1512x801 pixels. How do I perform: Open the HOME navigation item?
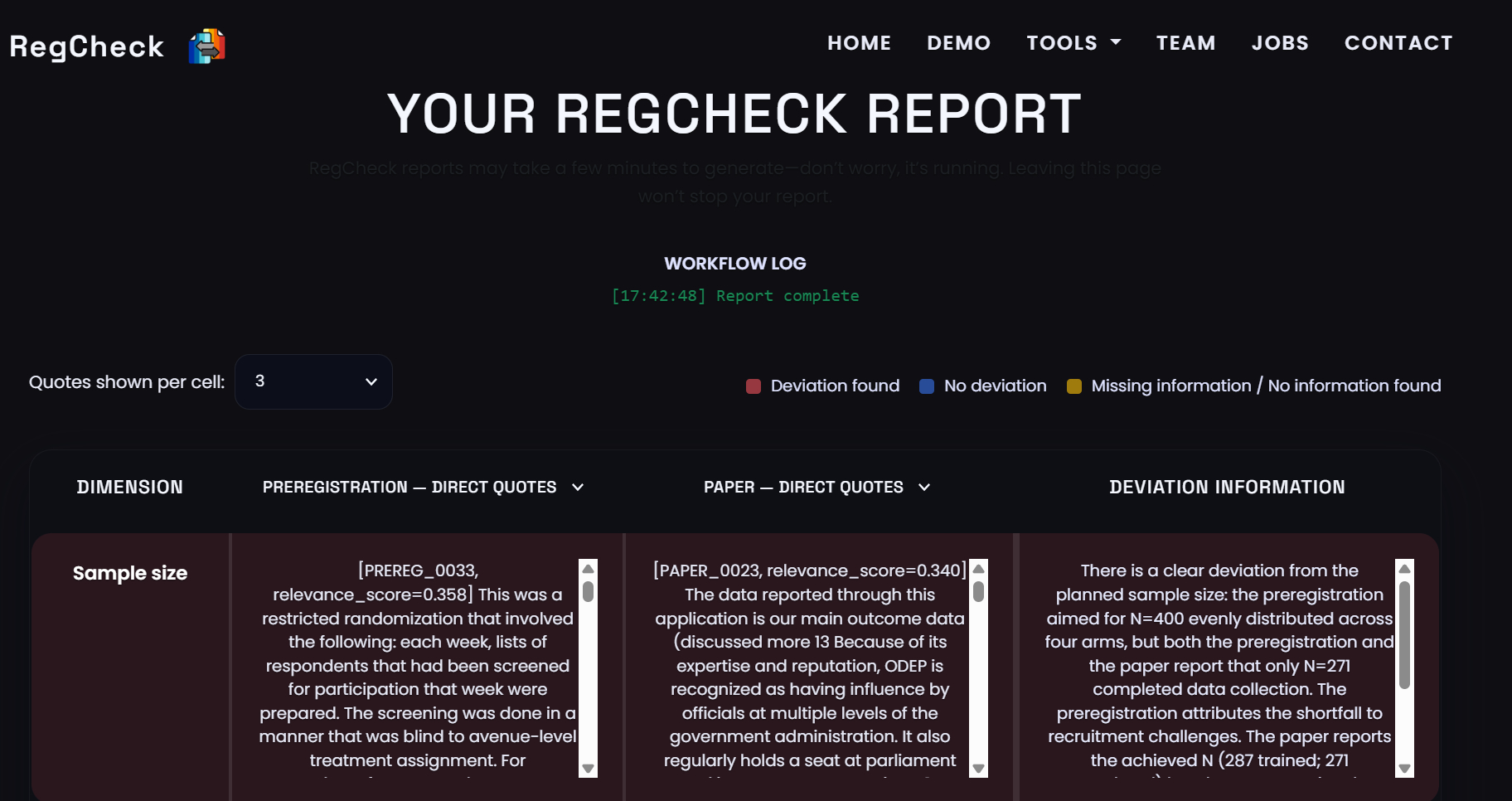pos(859,43)
